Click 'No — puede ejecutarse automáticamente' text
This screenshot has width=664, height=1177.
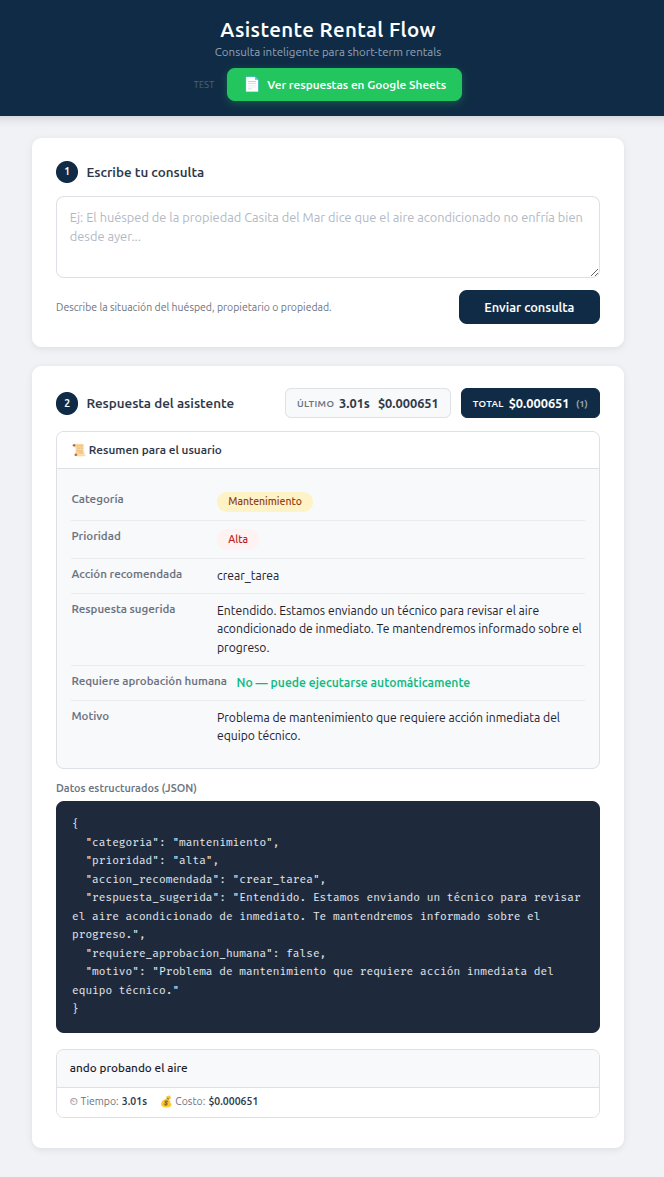pyautogui.click(x=353, y=682)
